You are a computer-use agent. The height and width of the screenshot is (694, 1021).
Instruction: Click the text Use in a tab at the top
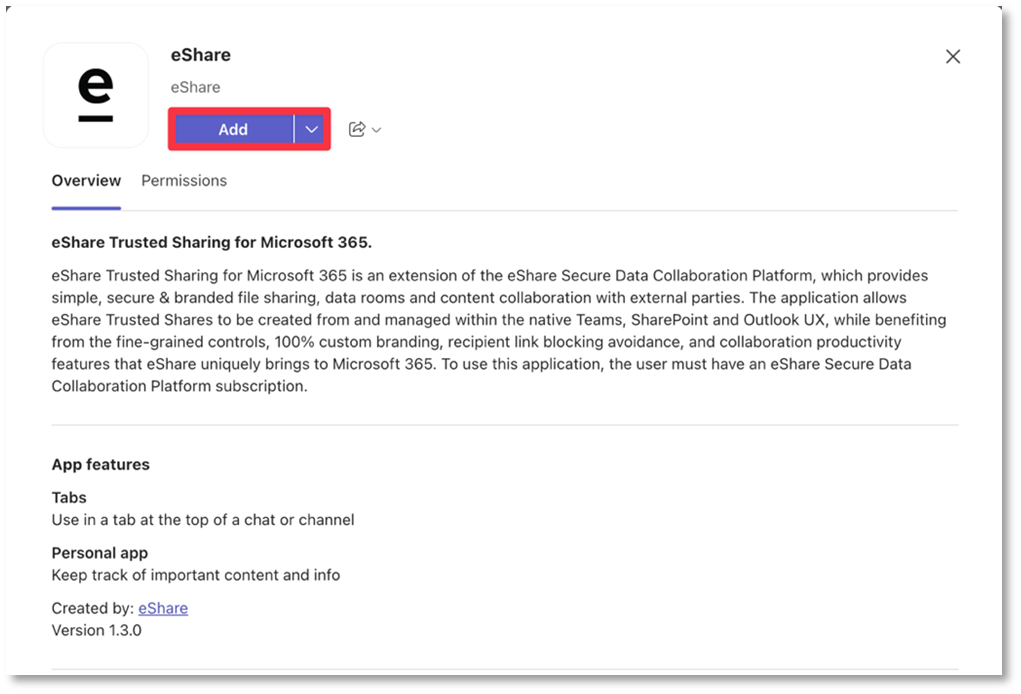click(203, 520)
